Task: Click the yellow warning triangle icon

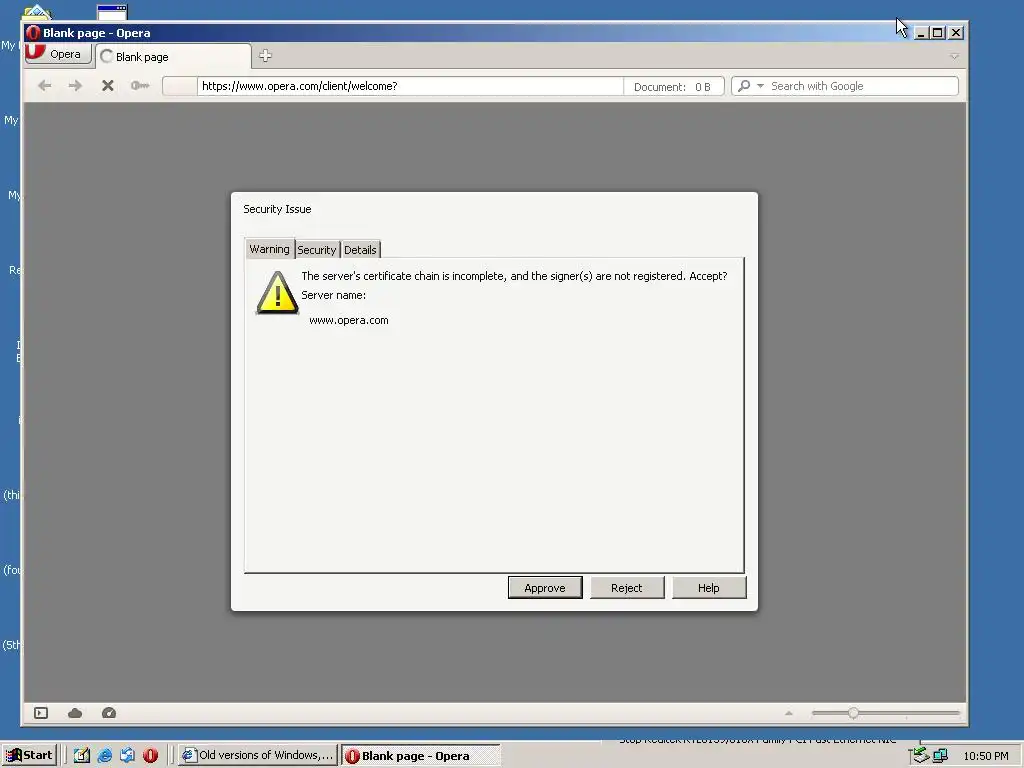Action: pyautogui.click(x=278, y=293)
